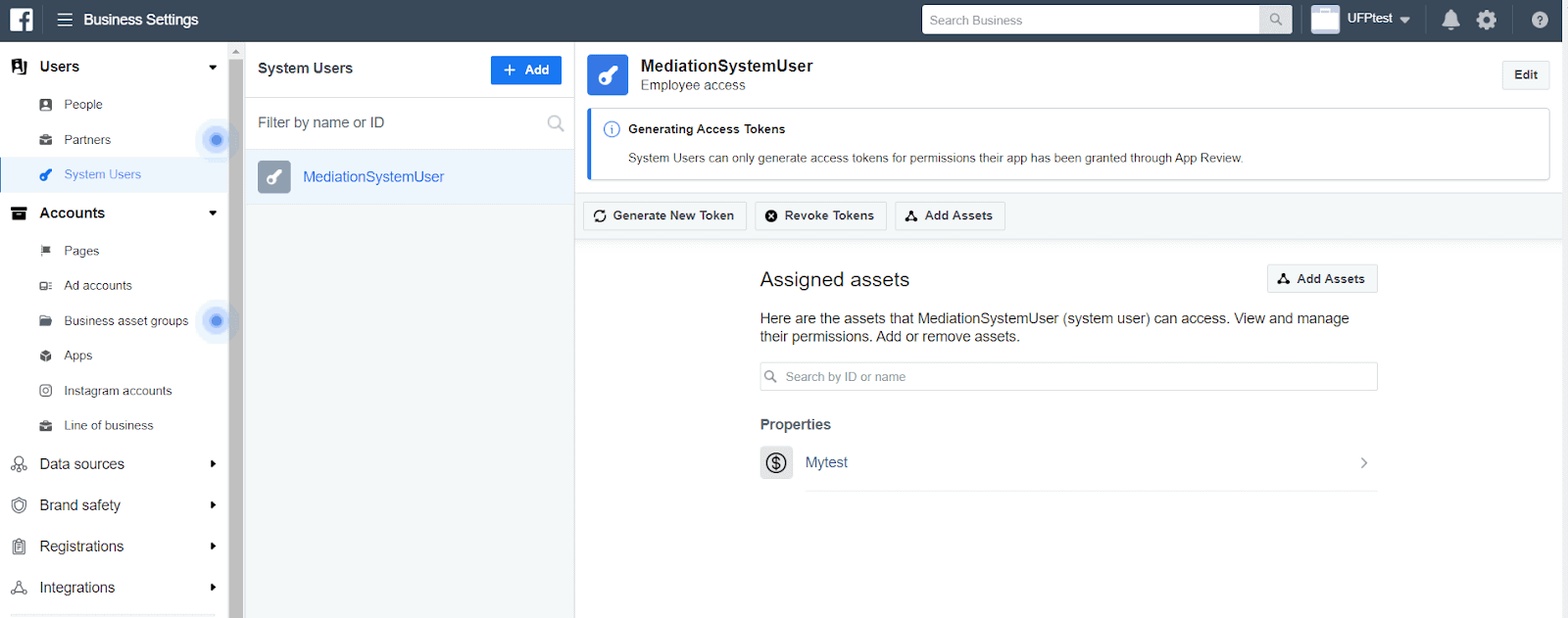Open the hamburger menu next to Business Settings
The width and height of the screenshot is (1568, 618).
coord(65,20)
